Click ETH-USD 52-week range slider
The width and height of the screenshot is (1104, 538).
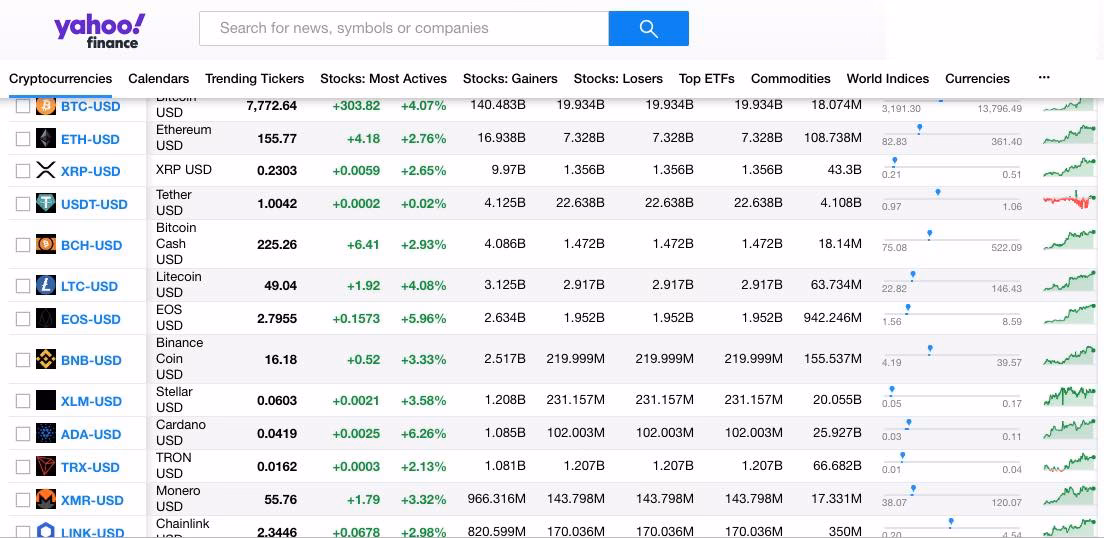coord(951,135)
